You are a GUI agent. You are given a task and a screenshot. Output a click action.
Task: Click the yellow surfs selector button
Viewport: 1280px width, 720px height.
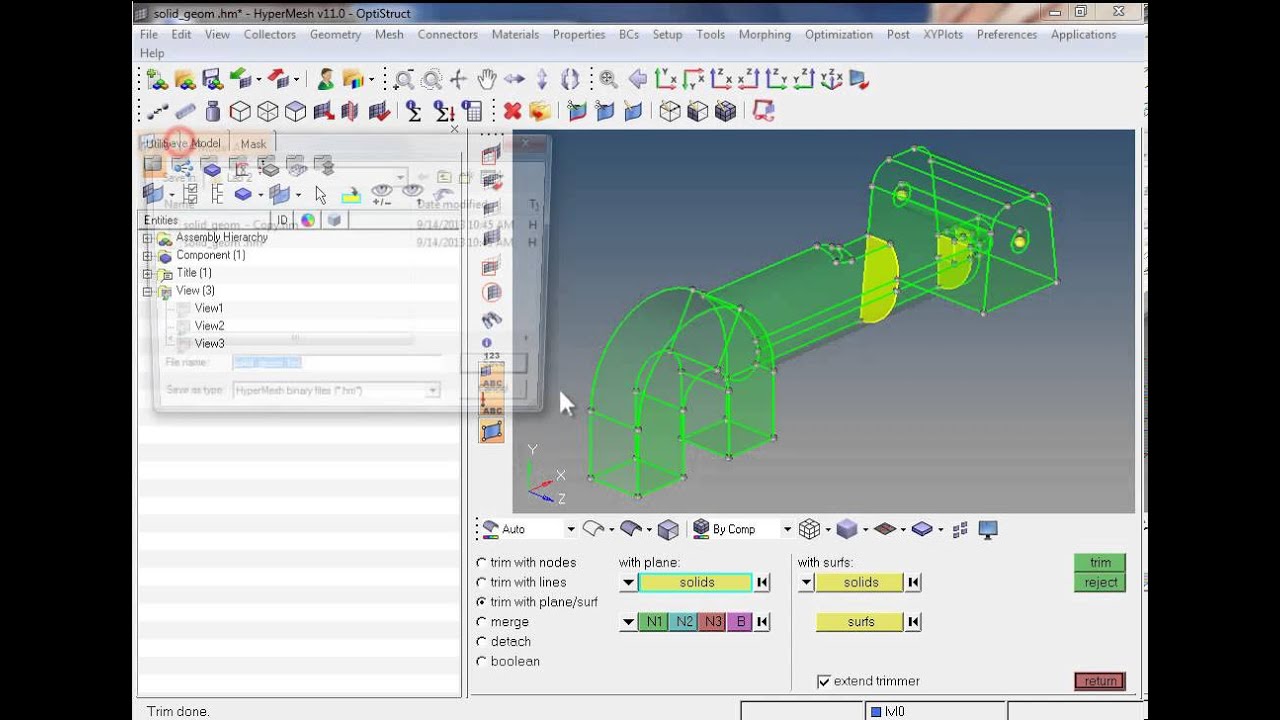pos(860,622)
